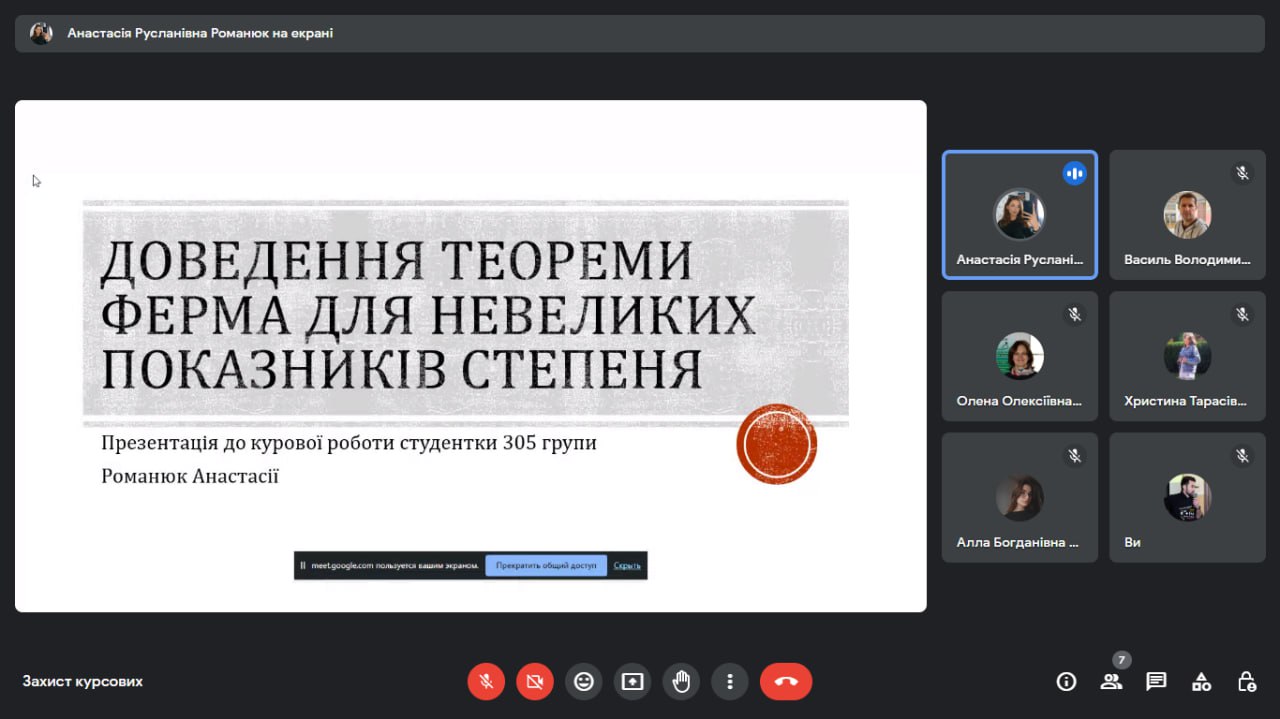Unmute the microphone in the call controls
The width and height of the screenshot is (1280, 719).
coord(486,681)
